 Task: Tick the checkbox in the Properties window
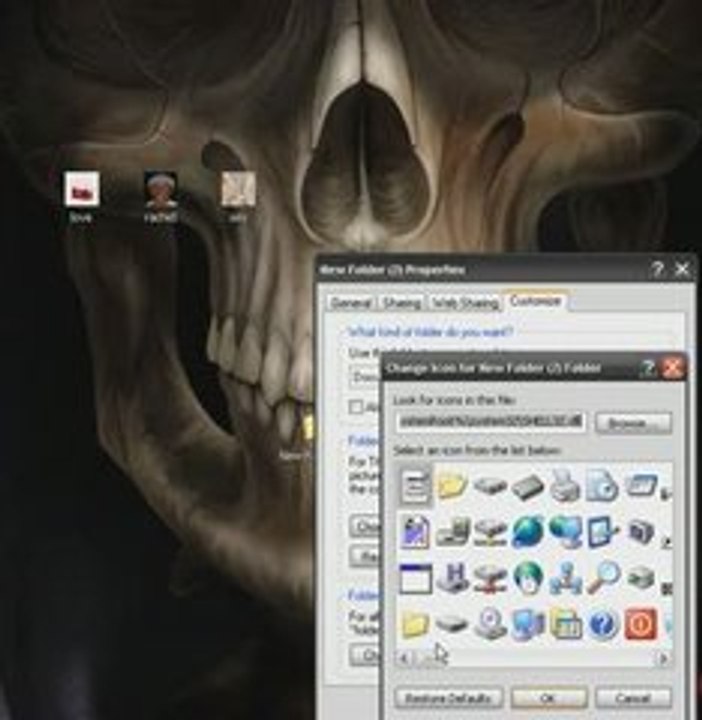356,406
